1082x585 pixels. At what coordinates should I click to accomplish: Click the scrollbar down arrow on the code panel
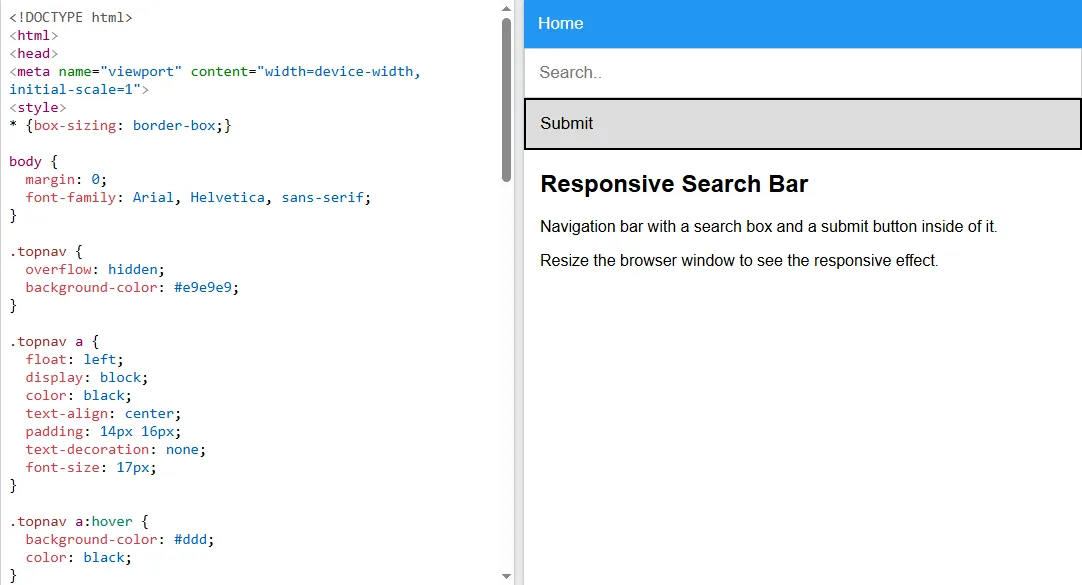(506, 576)
